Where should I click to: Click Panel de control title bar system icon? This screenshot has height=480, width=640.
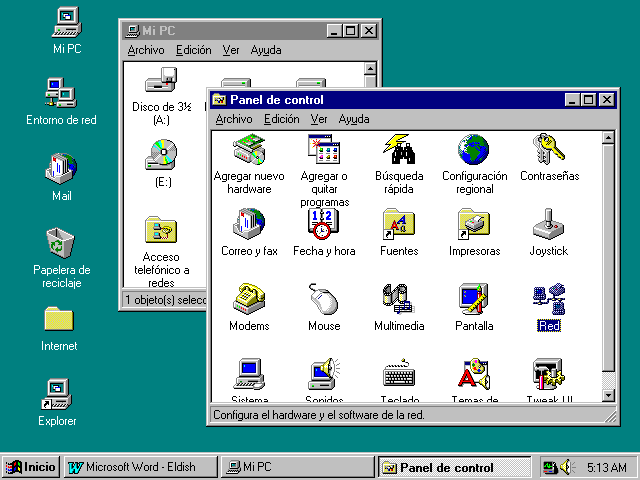pos(220,100)
